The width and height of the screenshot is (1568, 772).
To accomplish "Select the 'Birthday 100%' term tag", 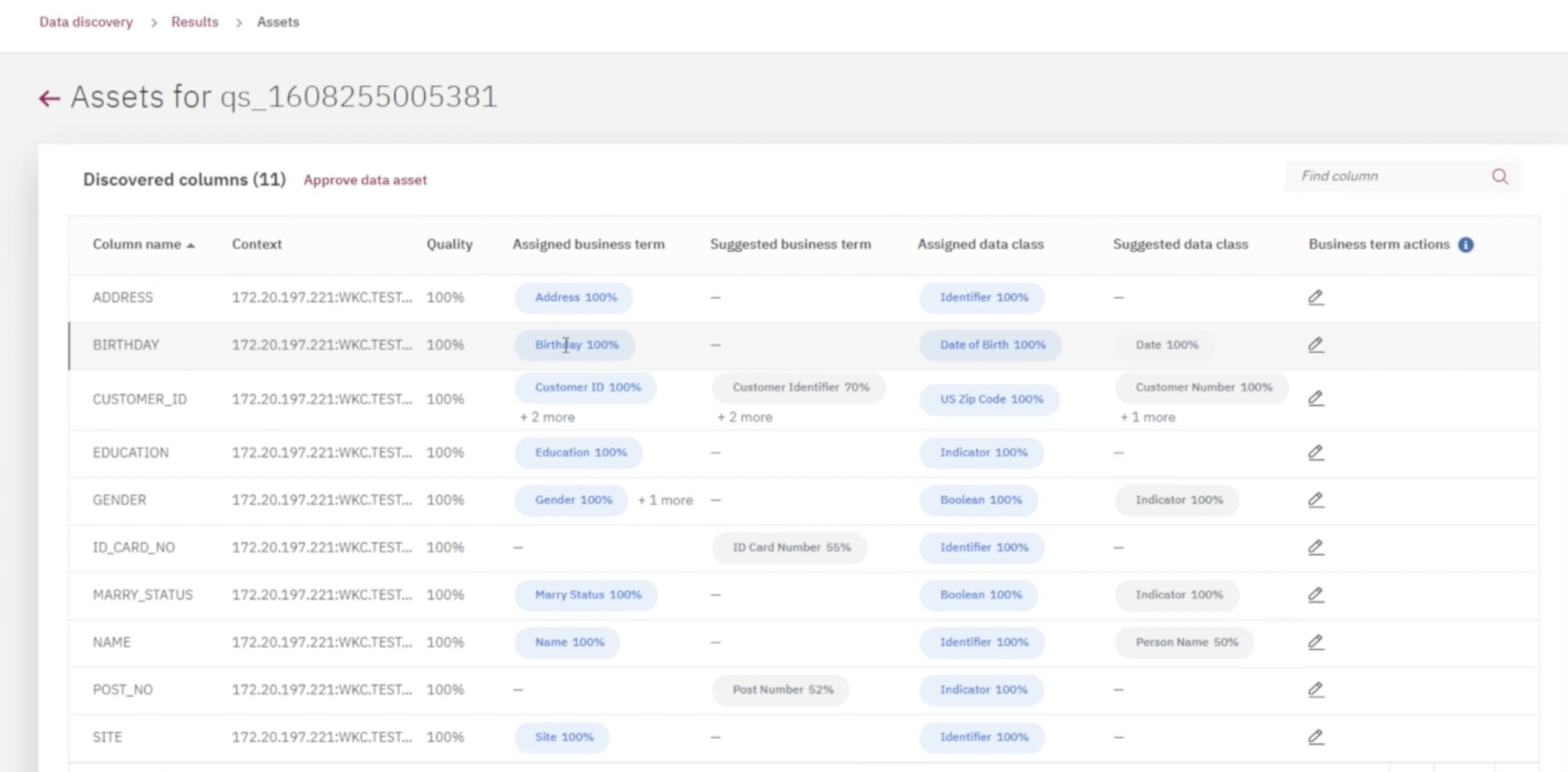I will point(575,345).
